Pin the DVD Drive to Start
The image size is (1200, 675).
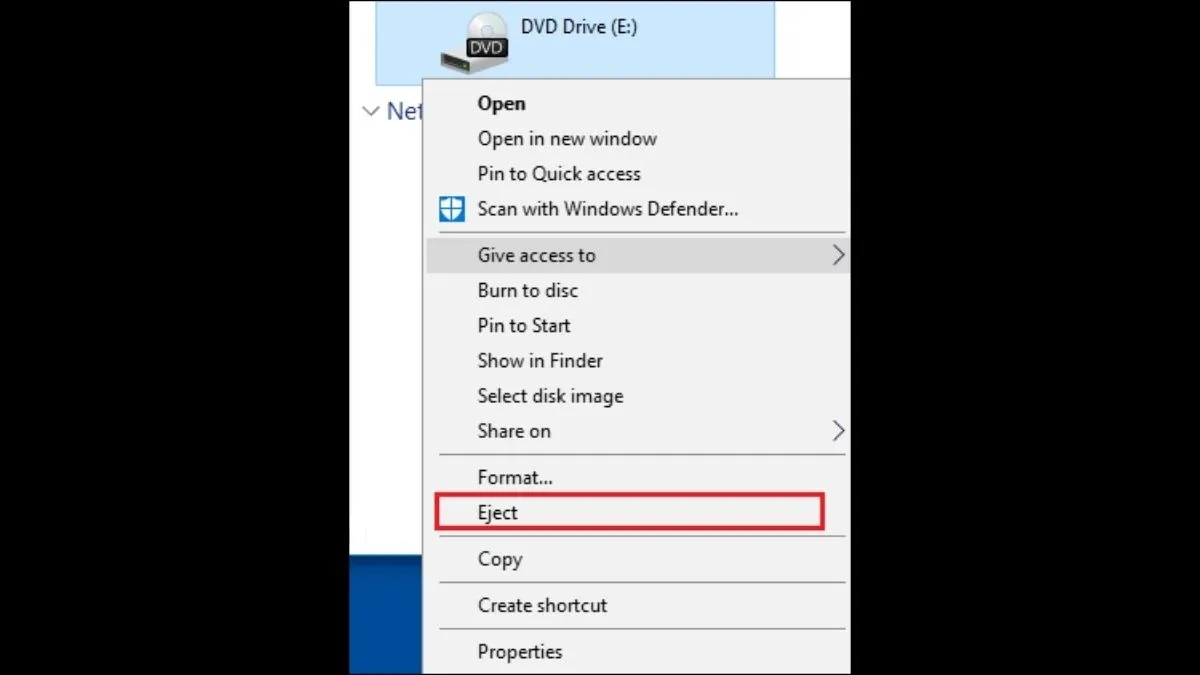(x=523, y=325)
